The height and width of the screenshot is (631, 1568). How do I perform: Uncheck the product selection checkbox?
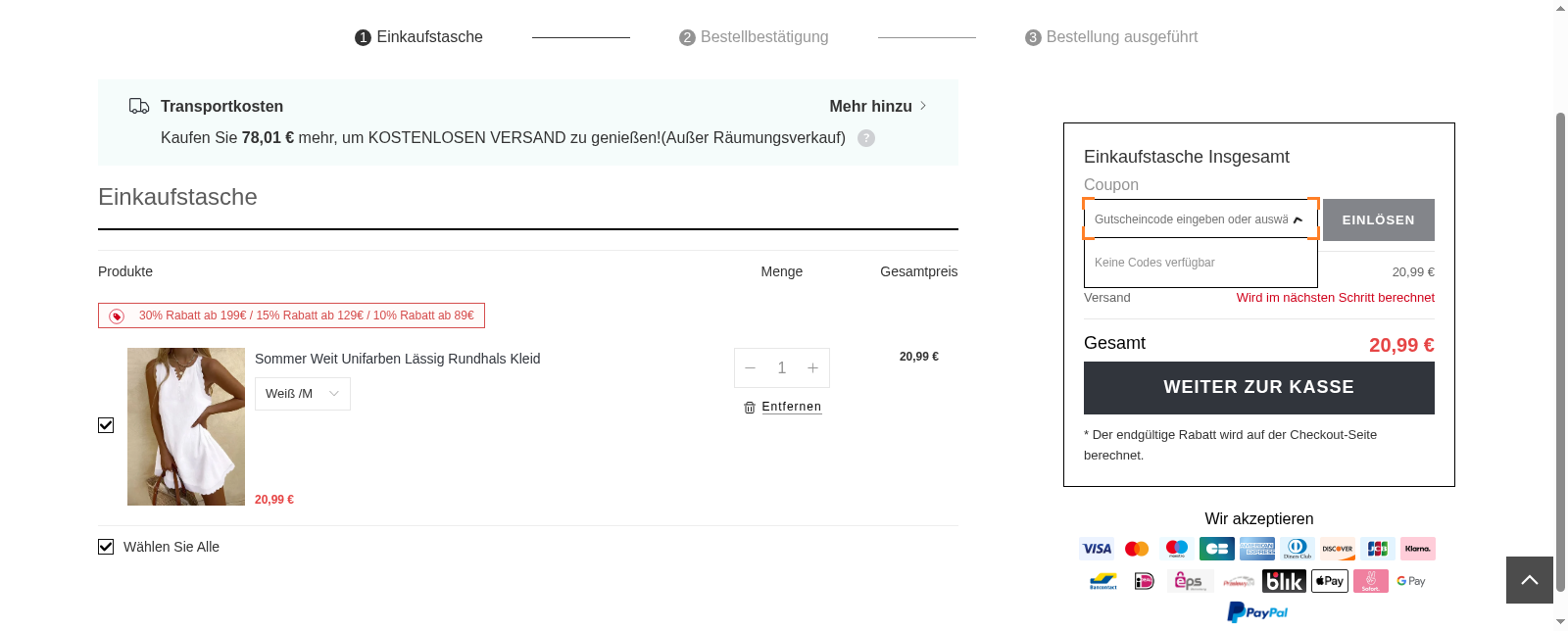(105, 424)
